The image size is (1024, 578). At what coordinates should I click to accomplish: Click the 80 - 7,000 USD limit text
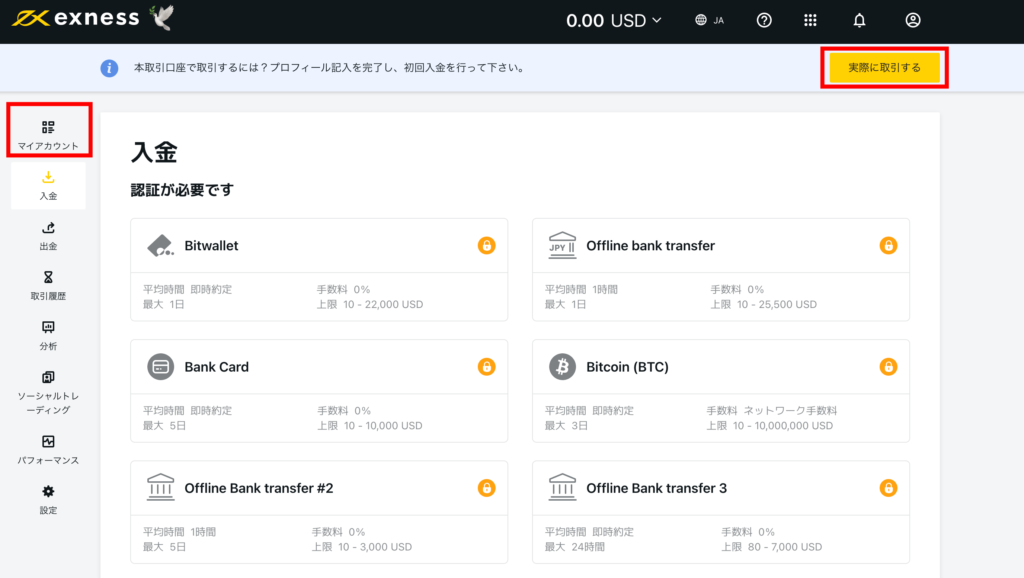785,547
